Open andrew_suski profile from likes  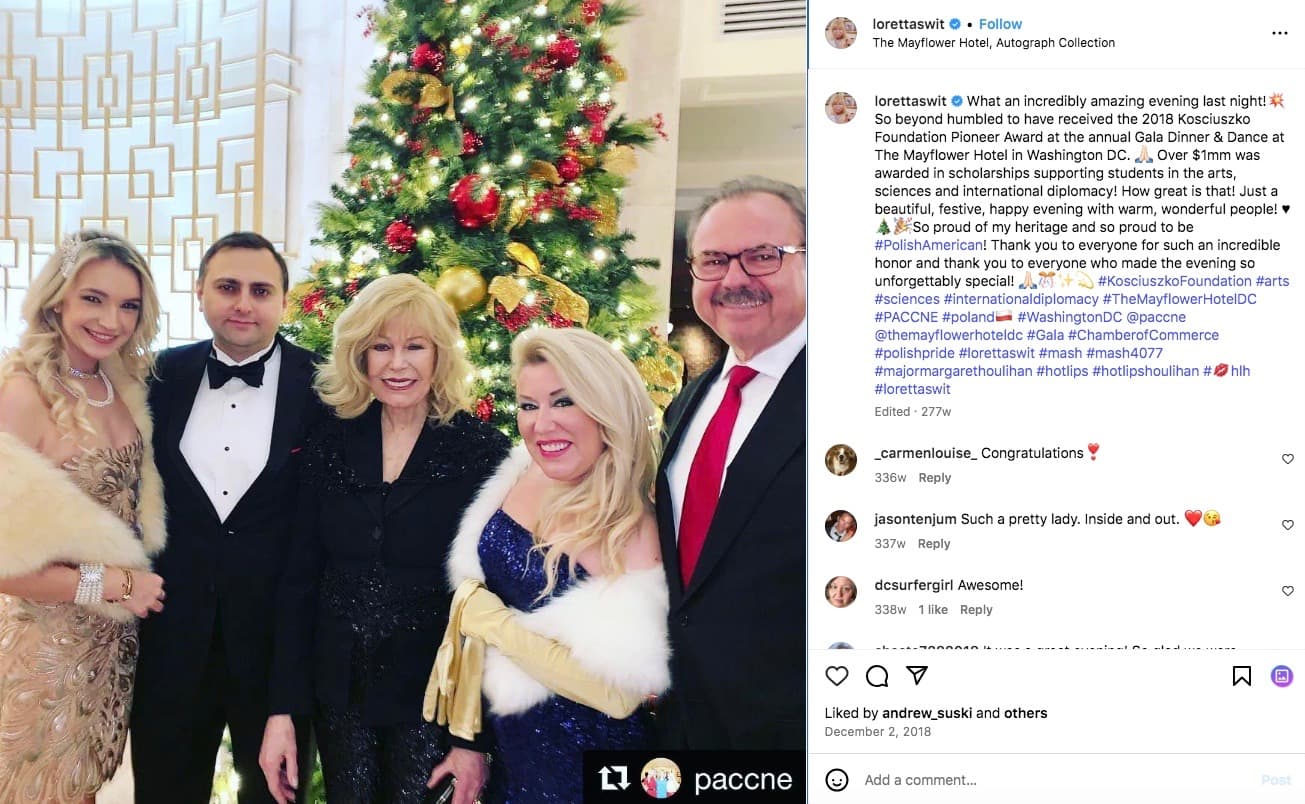(927, 713)
